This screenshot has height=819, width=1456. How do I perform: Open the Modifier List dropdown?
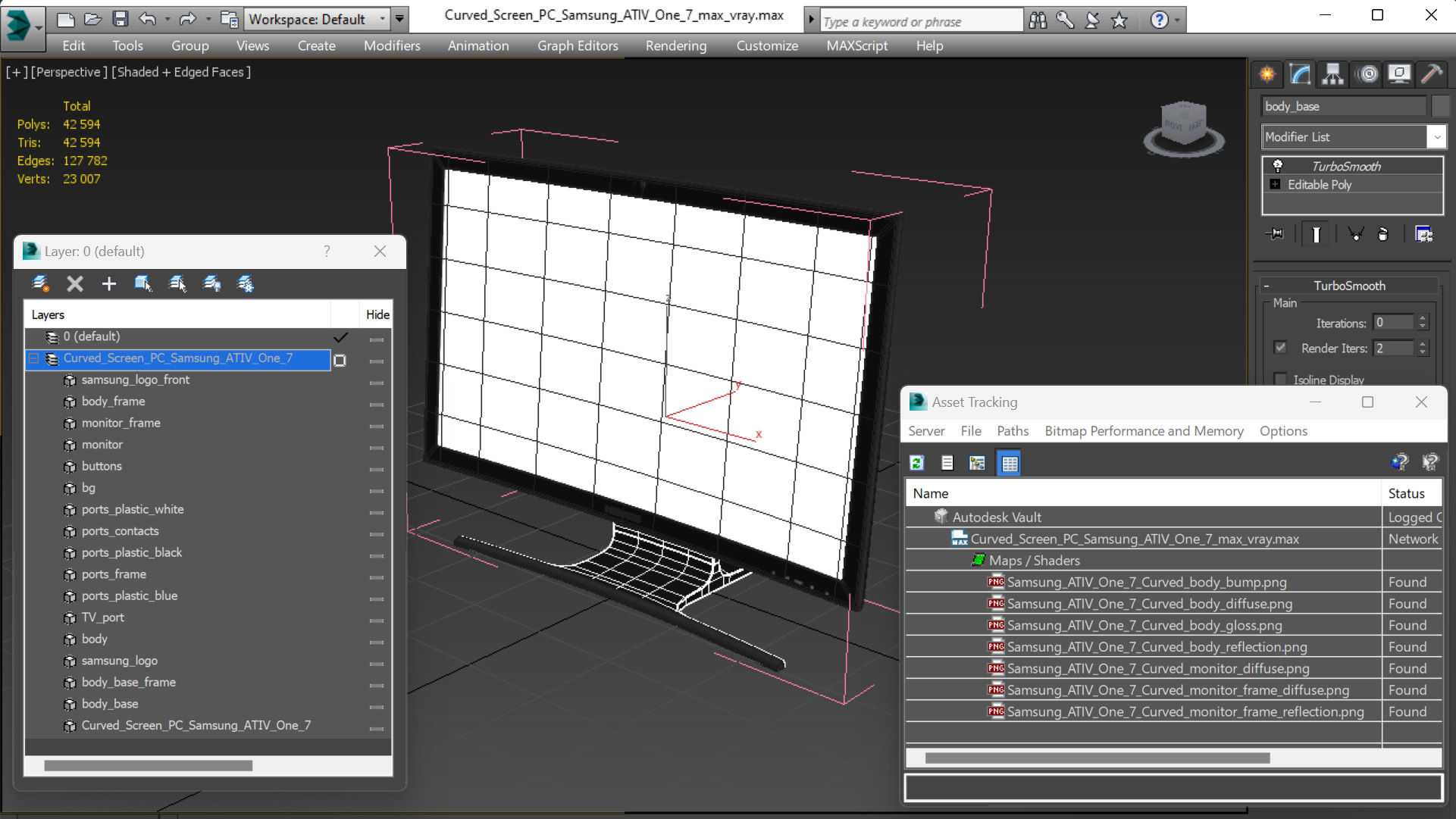(x=1354, y=137)
